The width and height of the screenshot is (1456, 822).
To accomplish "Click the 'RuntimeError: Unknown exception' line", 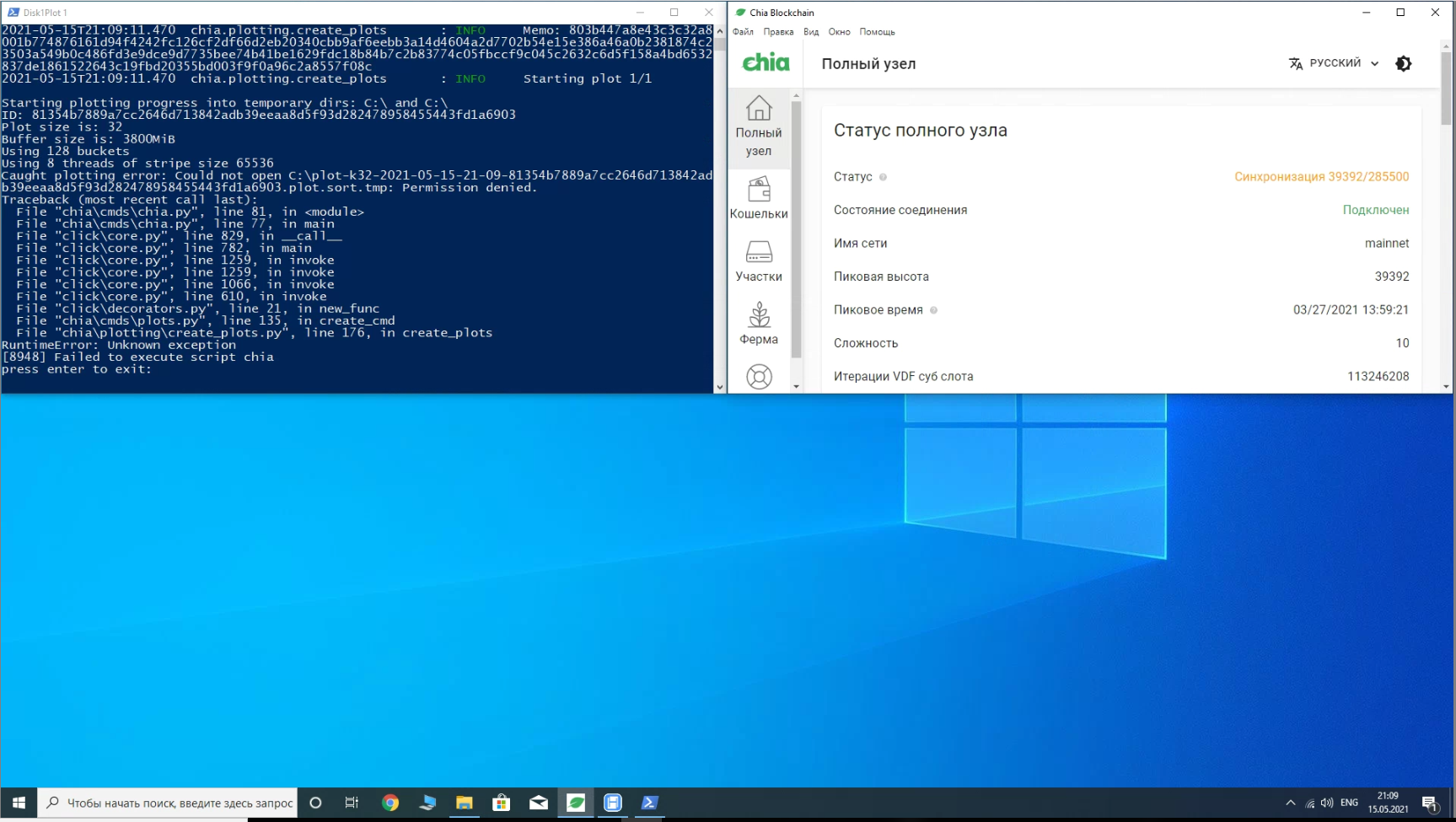I will pyautogui.click(x=119, y=345).
